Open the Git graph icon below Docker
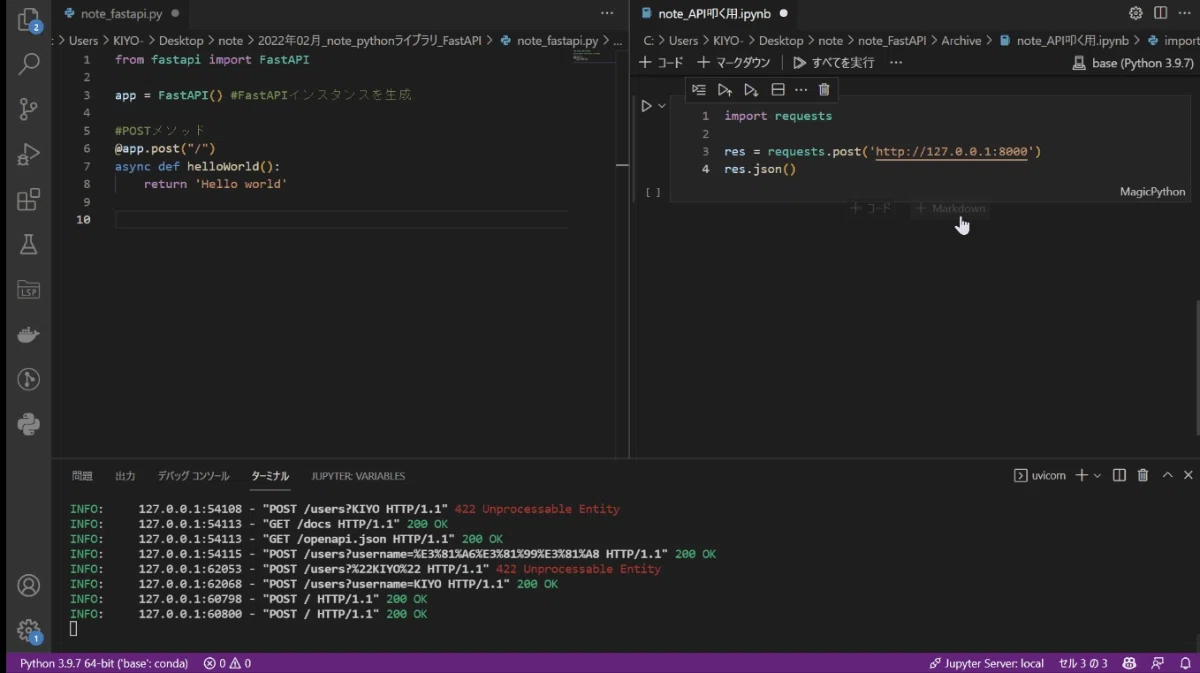1200x673 pixels. (x=29, y=379)
